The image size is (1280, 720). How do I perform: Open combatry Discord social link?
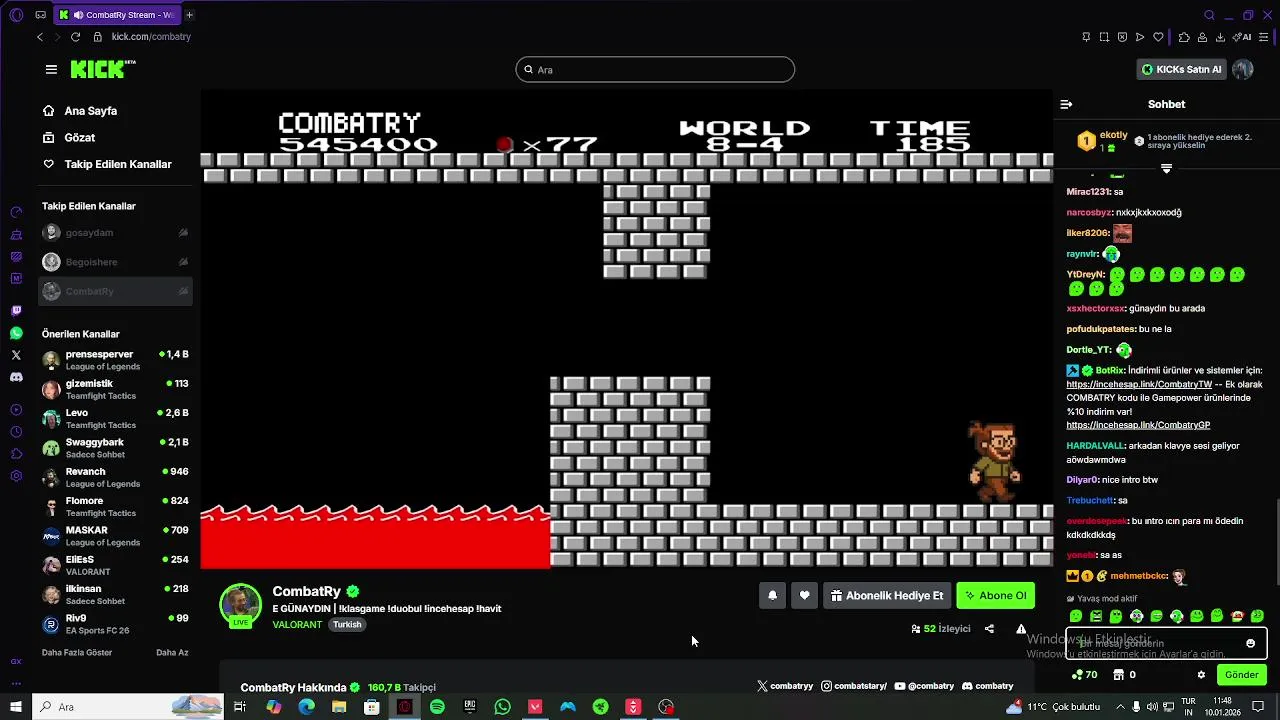tap(987, 686)
